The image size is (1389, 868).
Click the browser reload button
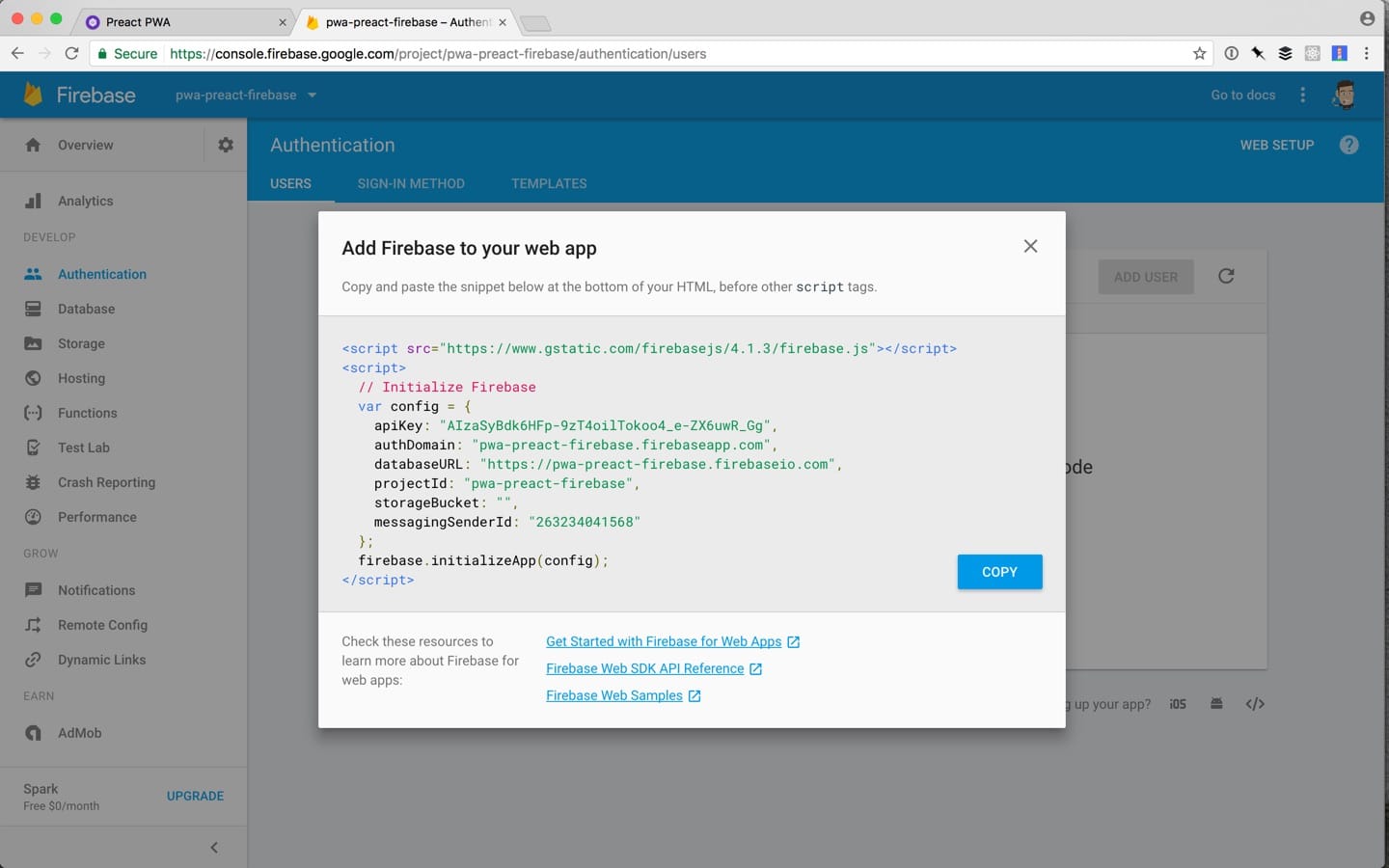coord(71,53)
